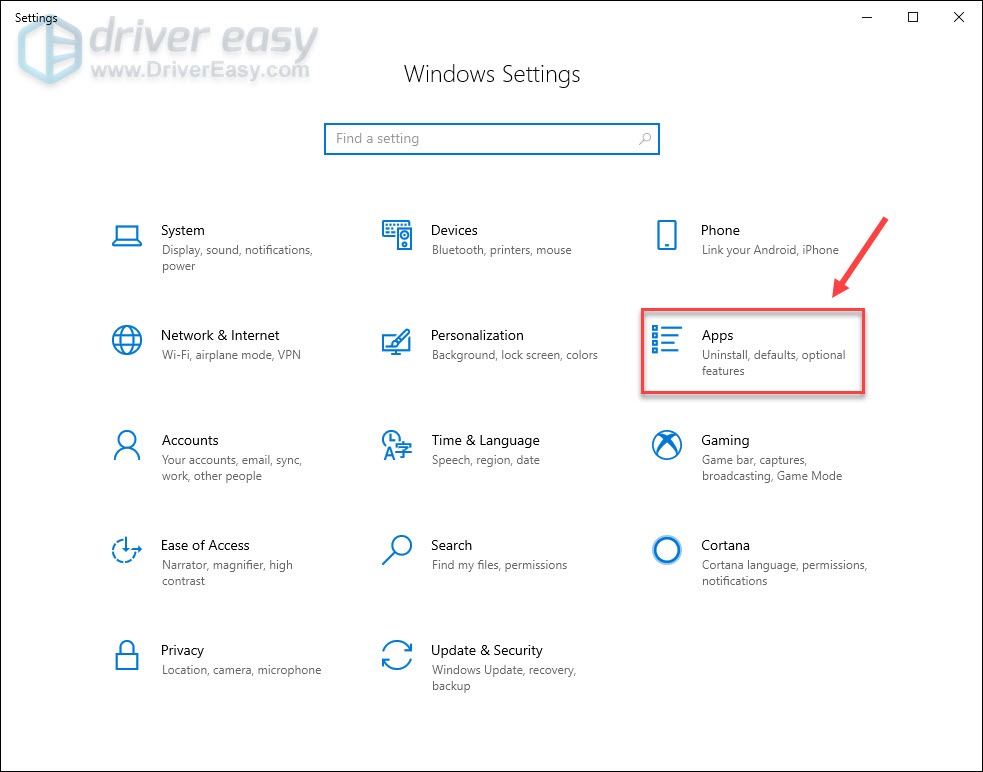The width and height of the screenshot is (983, 772).
Task: Click 'Windows Update, recovery, backup' text
Action: click(504, 678)
